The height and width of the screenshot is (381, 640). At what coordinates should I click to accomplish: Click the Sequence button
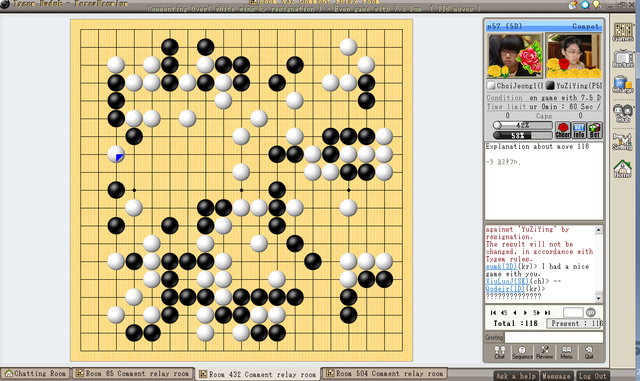522,352
